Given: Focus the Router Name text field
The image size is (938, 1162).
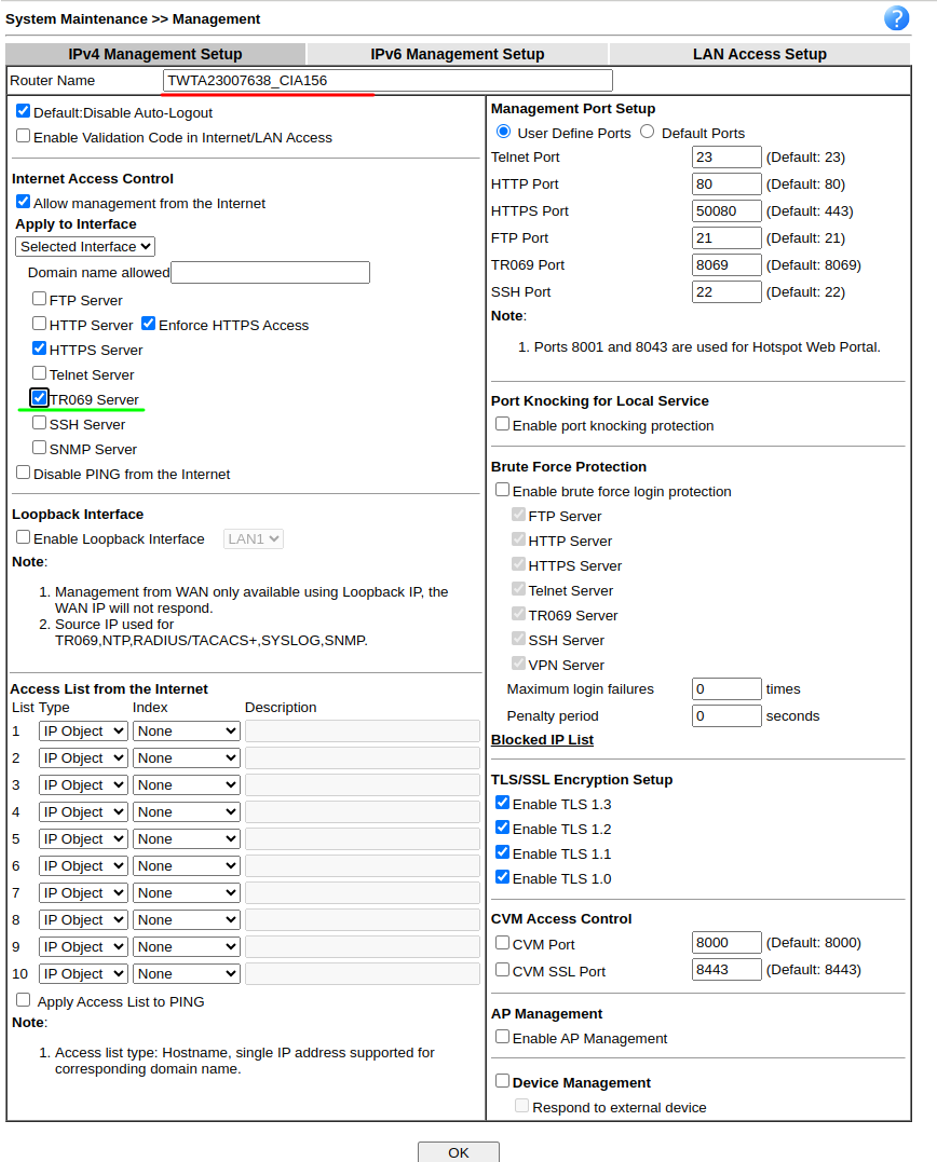Looking at the screenshot, I should (x=387, y=81).
